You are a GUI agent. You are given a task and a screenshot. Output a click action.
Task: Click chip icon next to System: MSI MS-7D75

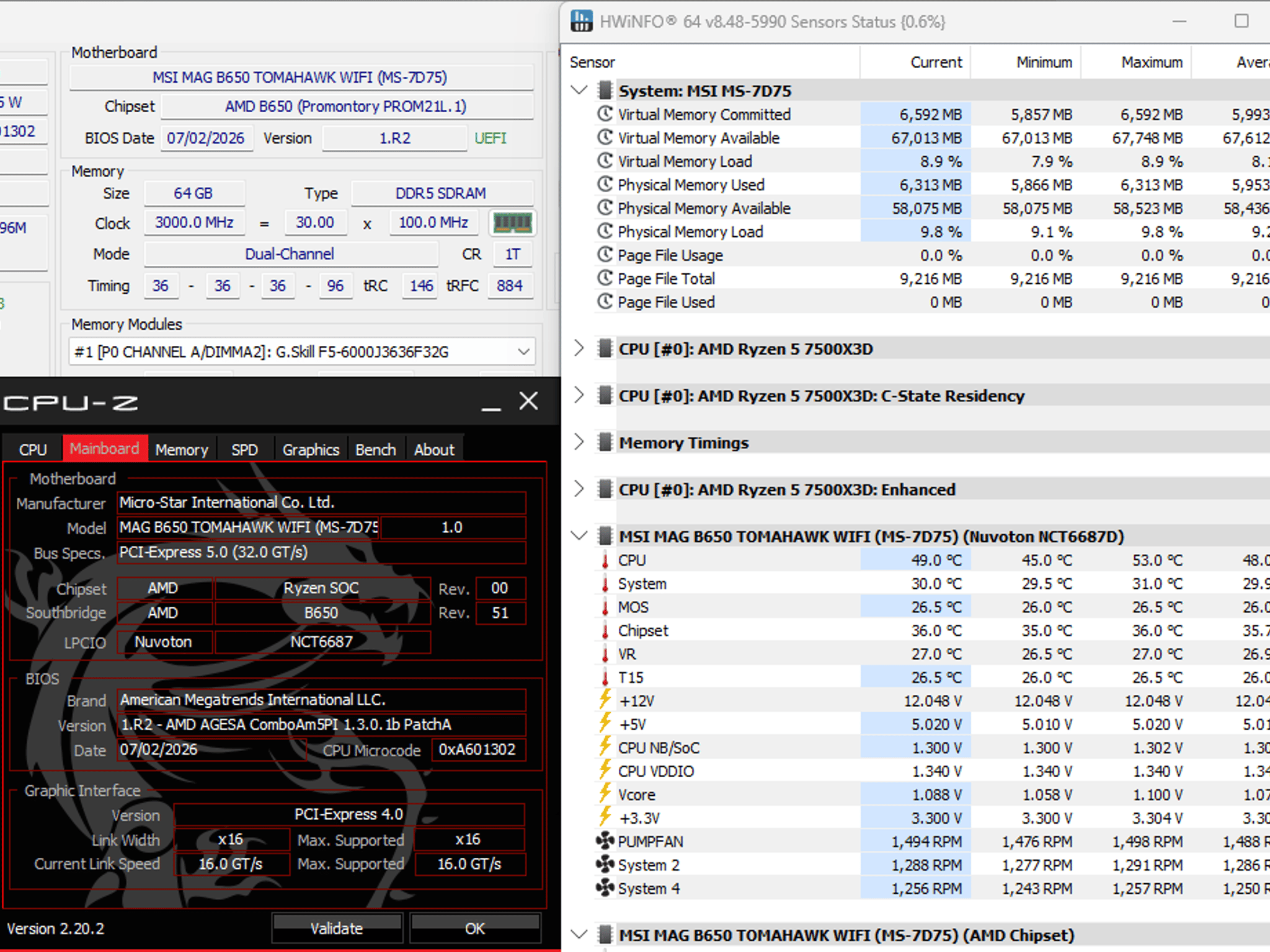pos(605,90)
